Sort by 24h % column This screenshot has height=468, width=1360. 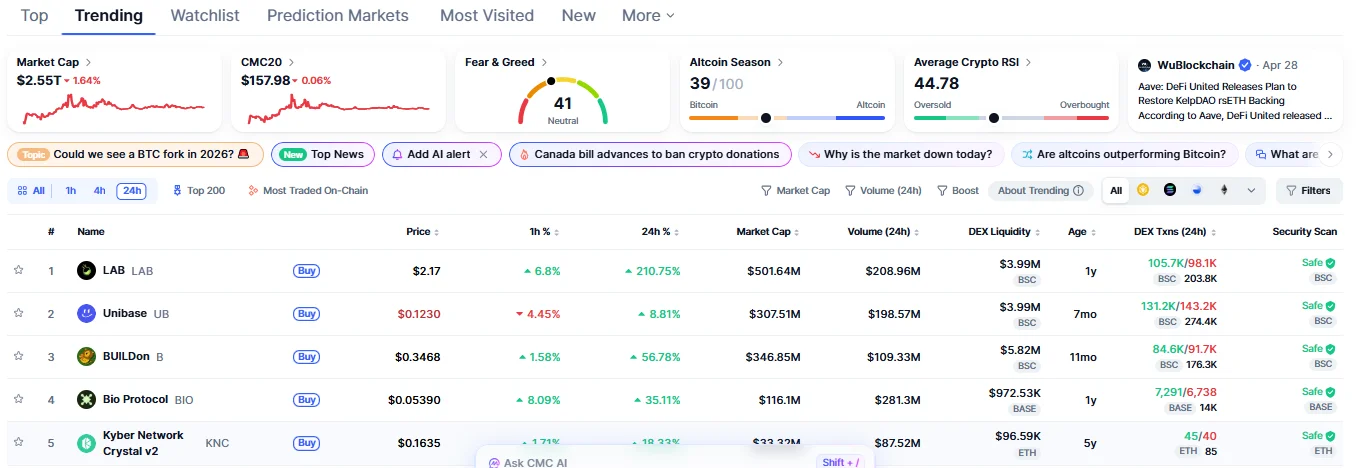point(661,231)
